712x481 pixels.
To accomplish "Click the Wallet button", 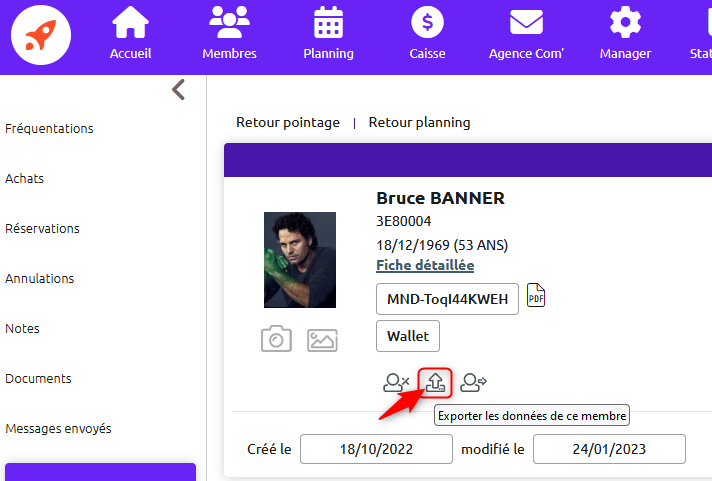I will tap(408, 336).
